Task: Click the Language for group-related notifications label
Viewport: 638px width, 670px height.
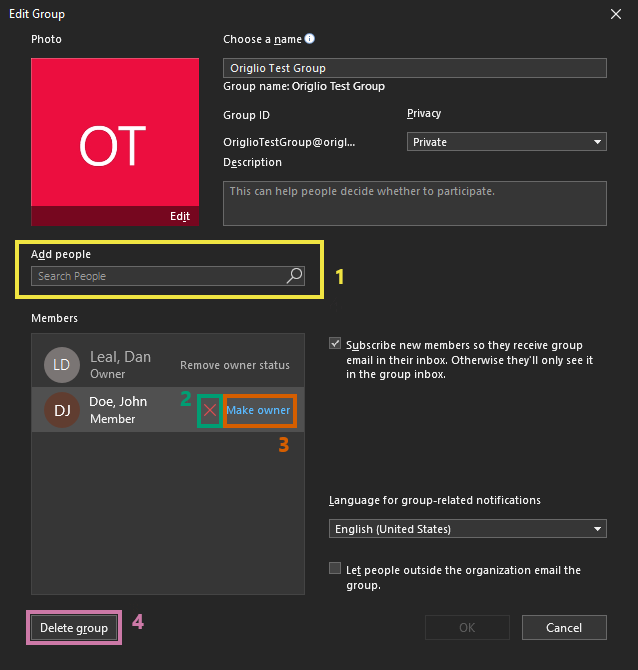Action: 435,500
